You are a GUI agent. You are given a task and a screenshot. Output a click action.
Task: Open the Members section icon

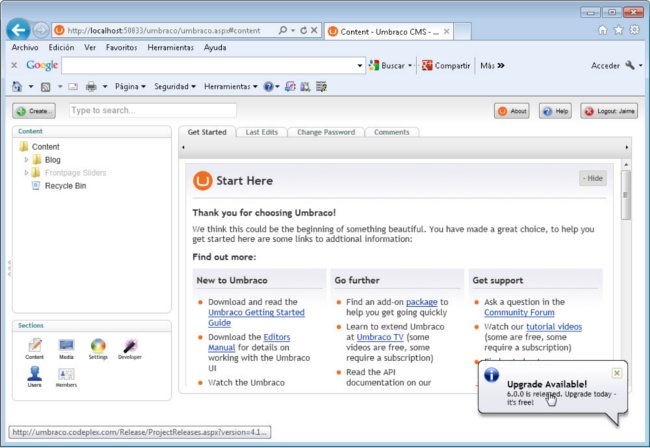66,376
